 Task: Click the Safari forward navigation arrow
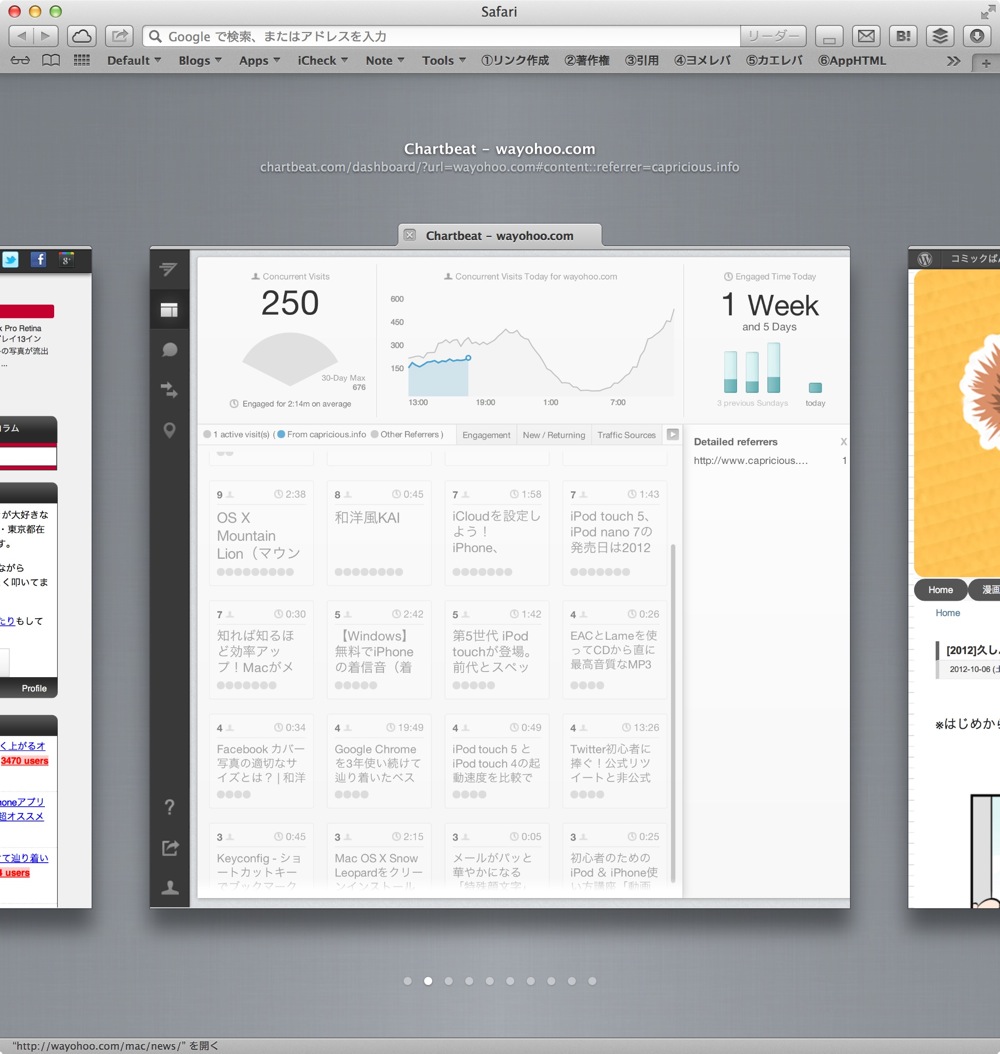(x=46, y=36)
